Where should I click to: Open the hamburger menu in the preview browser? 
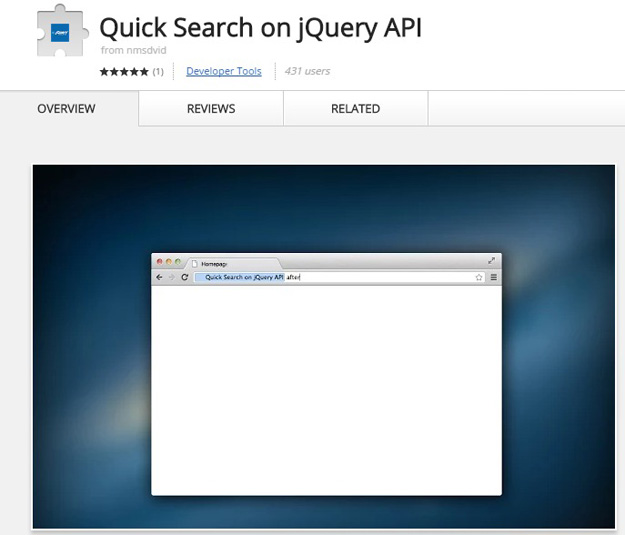click(493, 277)
